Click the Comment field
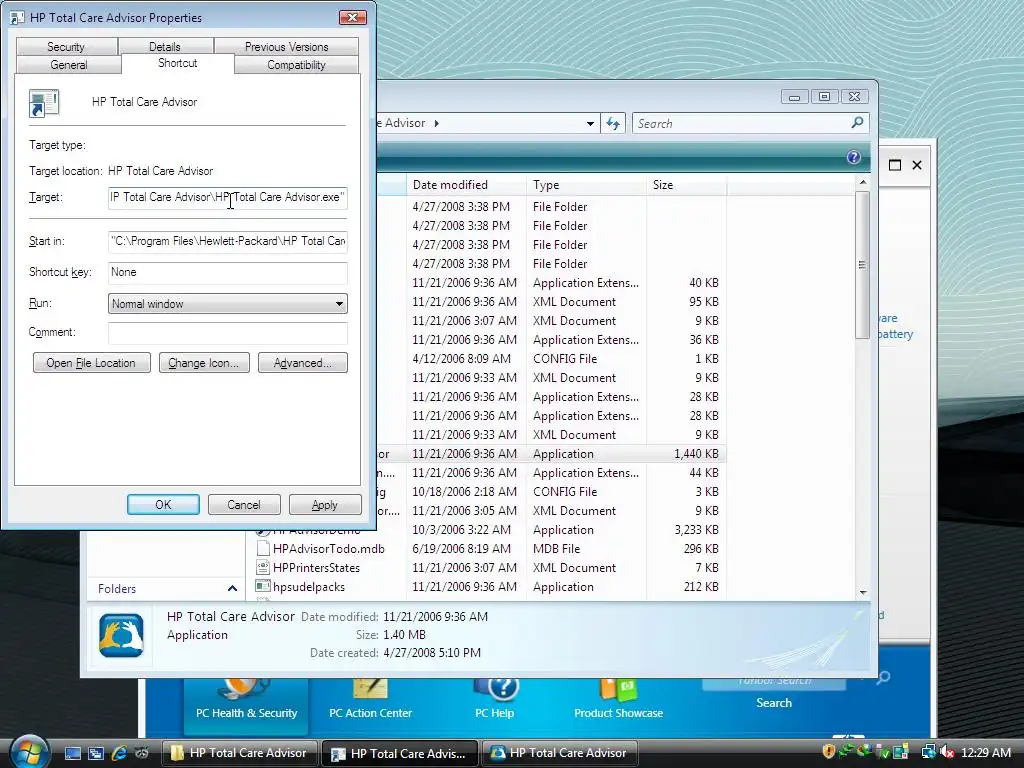This screenshot has height=768, width=1024. (227, 332)
